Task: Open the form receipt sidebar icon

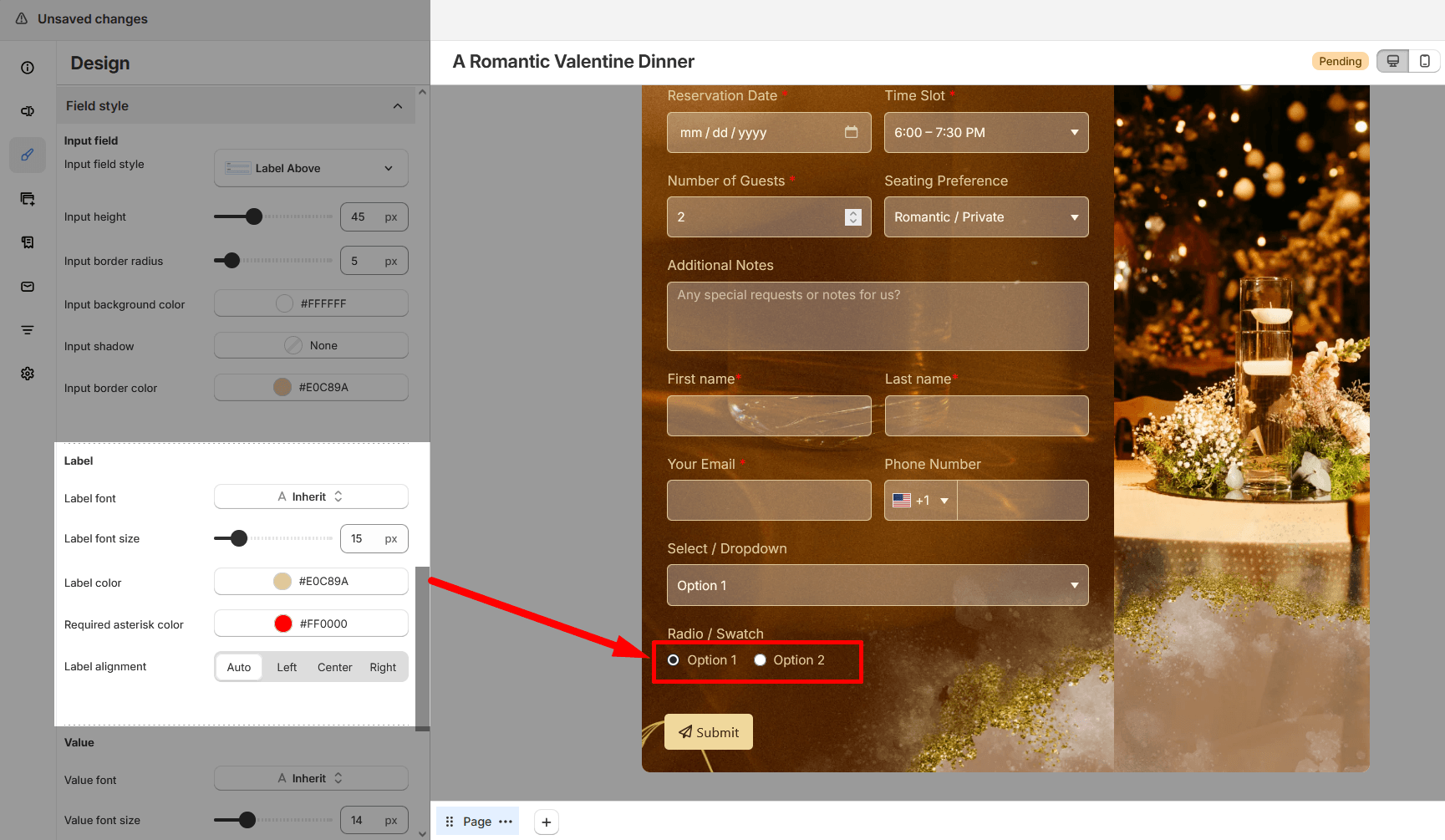Action: pyautogui.click(x=28, y=242)
